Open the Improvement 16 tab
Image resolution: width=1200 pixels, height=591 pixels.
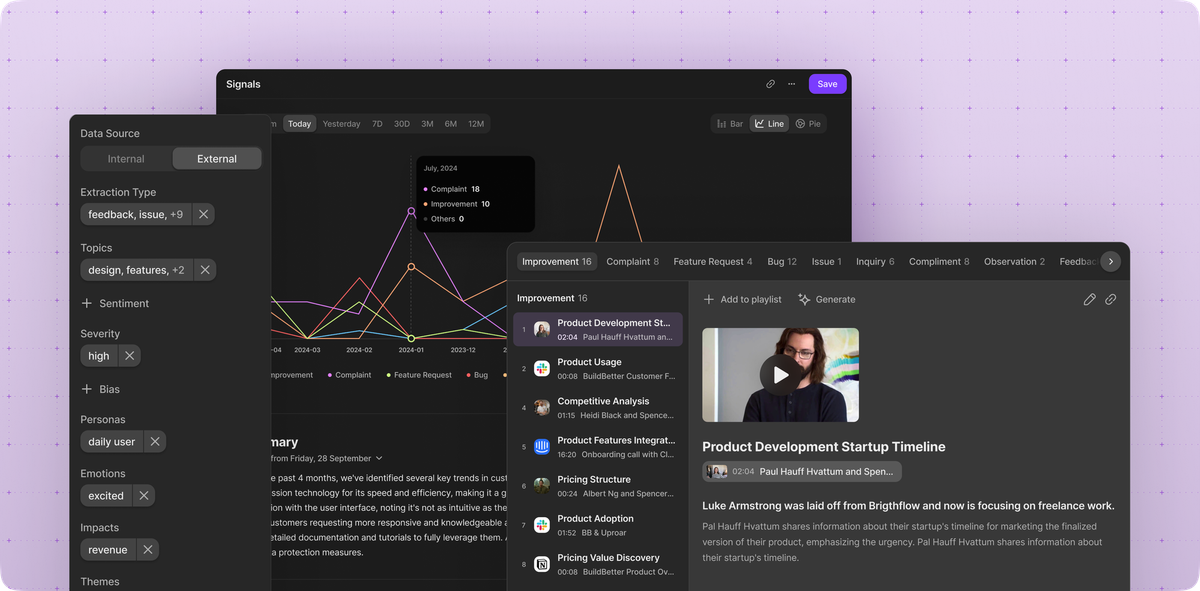pos(557,262)
